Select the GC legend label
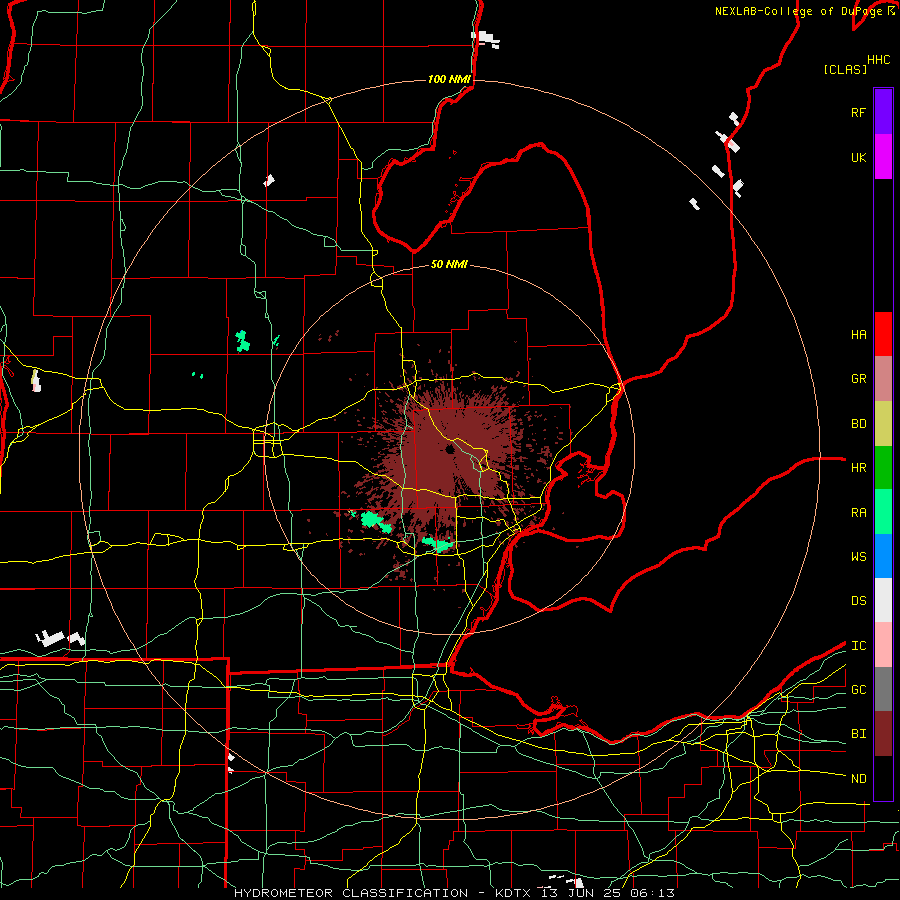 tap(858, 690)
